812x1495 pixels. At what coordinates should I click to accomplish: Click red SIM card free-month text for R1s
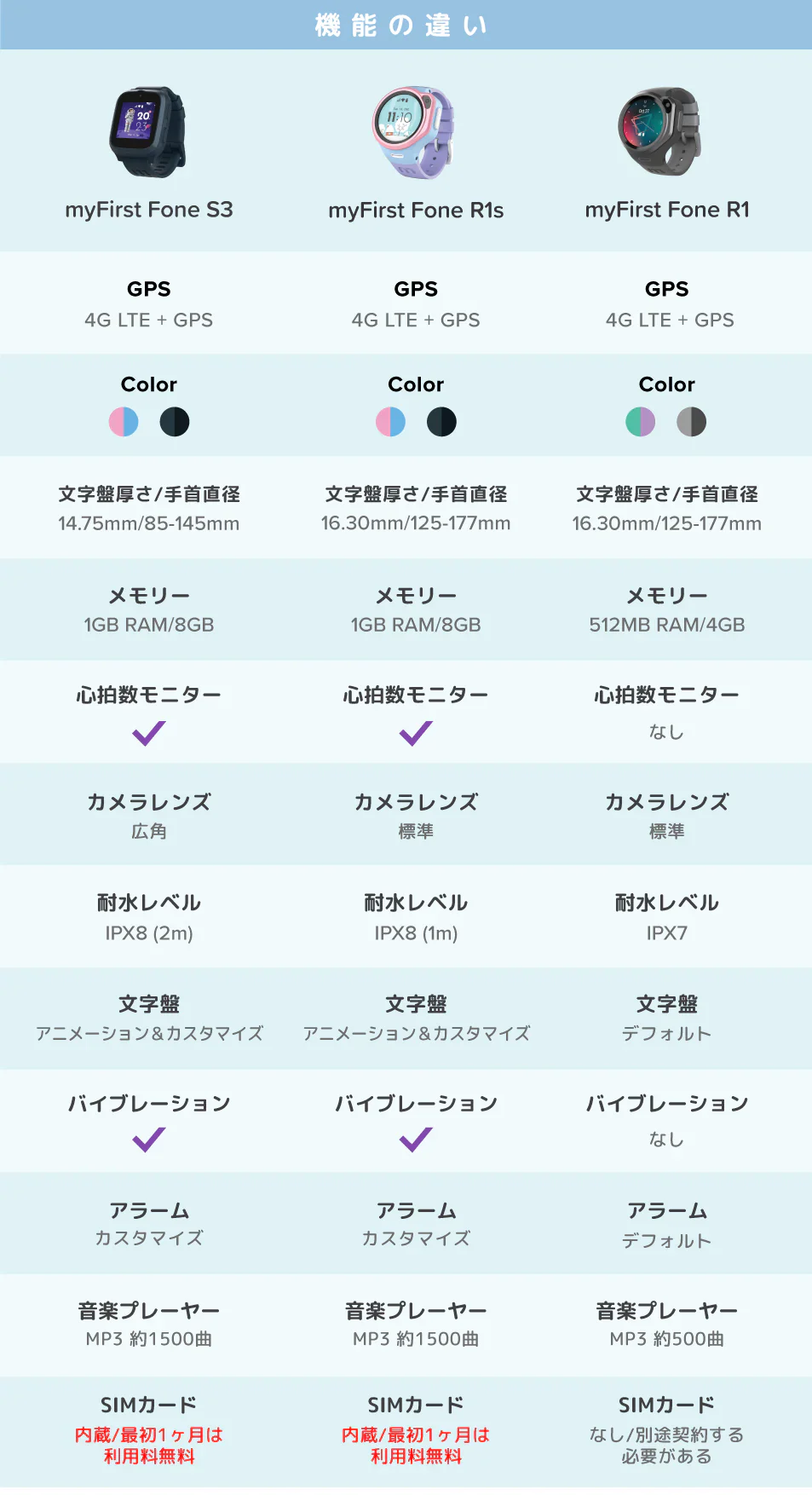pyautogui.click(x=416, y=1446)
